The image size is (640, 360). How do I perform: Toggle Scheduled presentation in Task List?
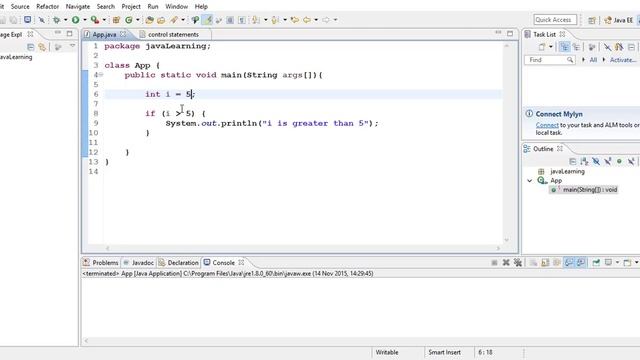[x=576, y=47]
